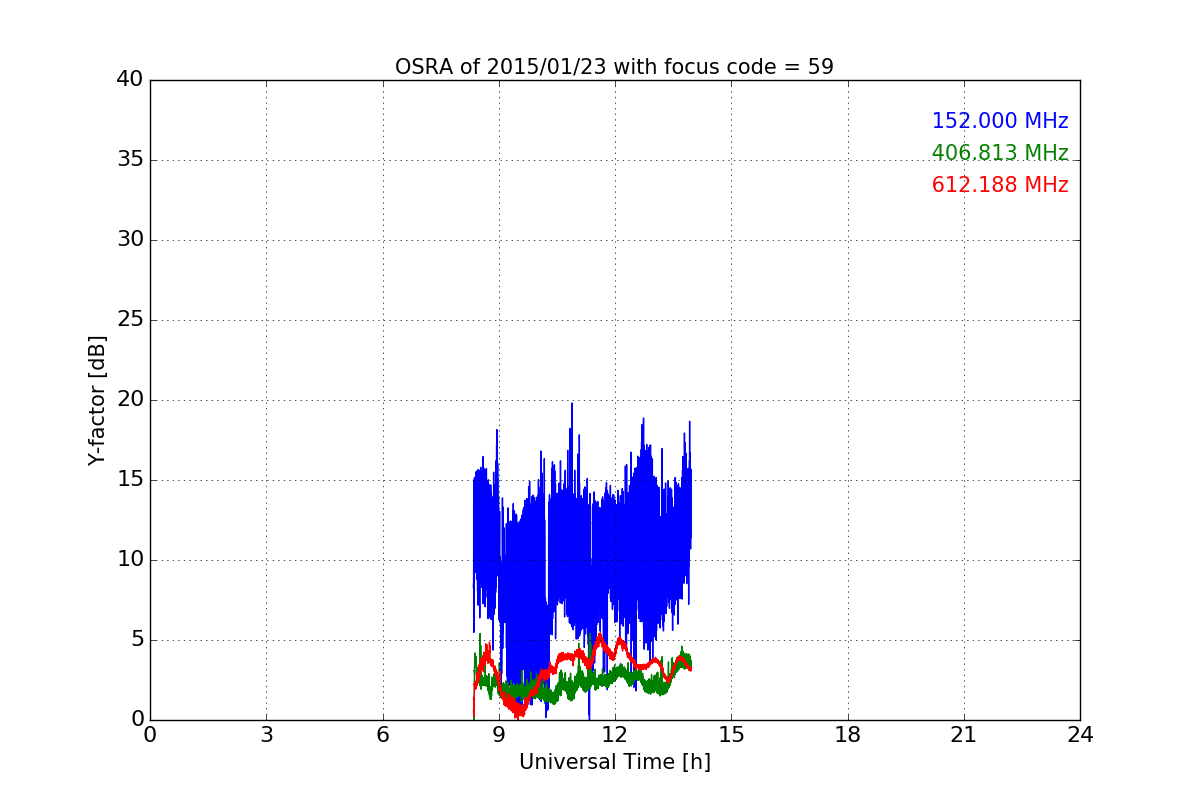Viewport: 1200px width, 800px height.
Task: Click the y-axis tick label 35
Action: pyautogui.click(x=130, y=160)
